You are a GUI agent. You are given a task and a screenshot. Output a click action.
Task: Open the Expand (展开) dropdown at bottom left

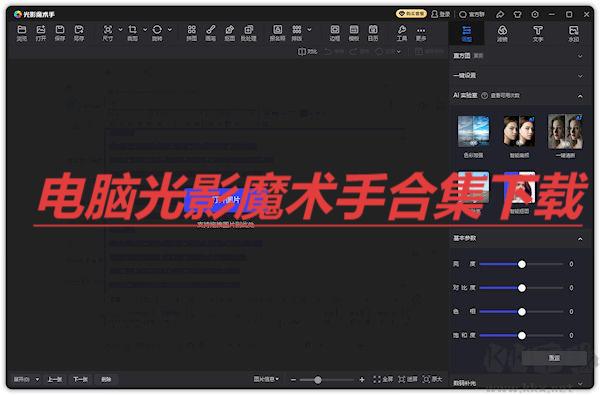pyautogui.click(x=26, y=379)
